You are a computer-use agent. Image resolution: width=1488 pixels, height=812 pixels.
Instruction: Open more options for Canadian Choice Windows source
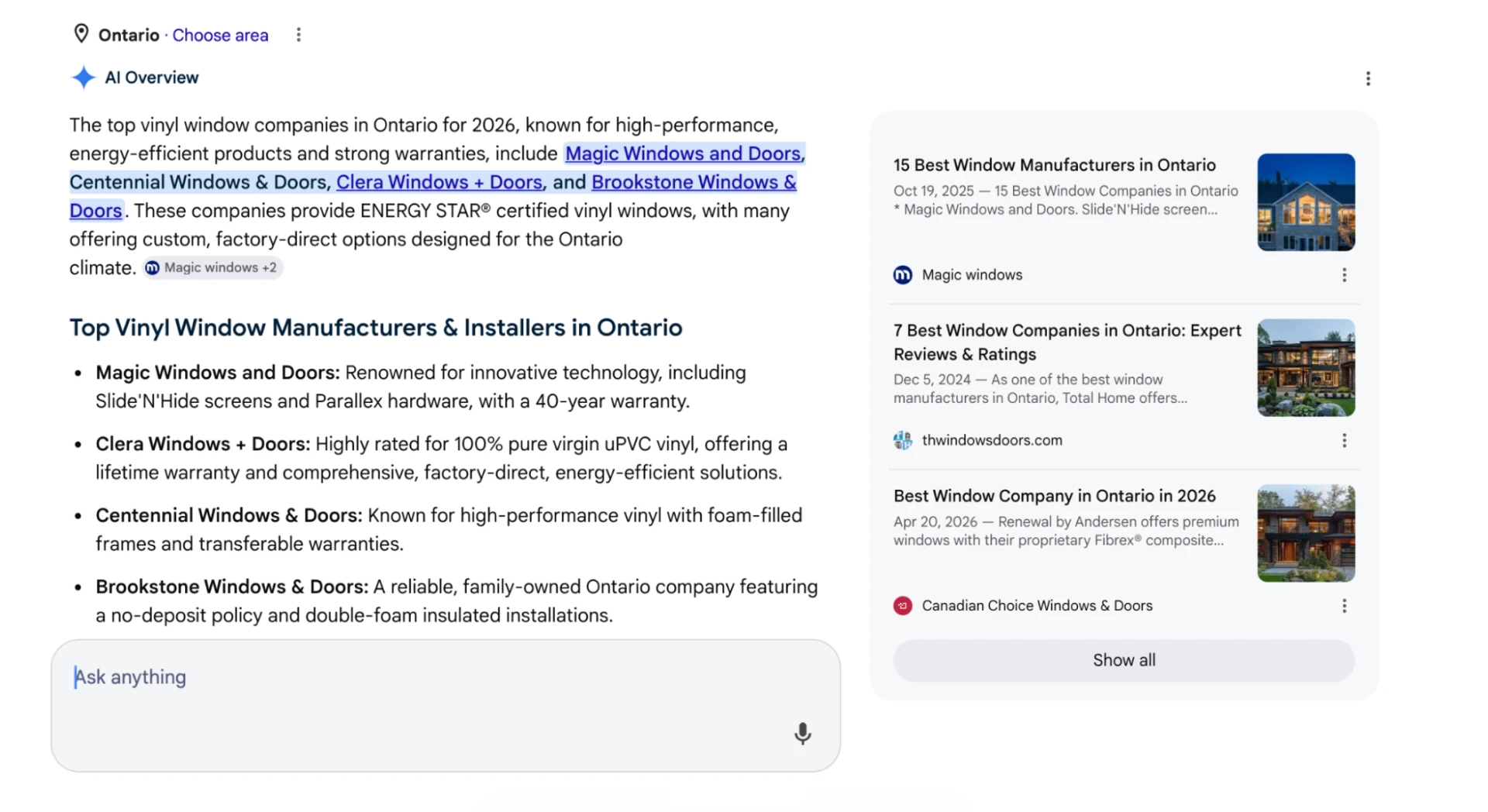point(1344,606)
